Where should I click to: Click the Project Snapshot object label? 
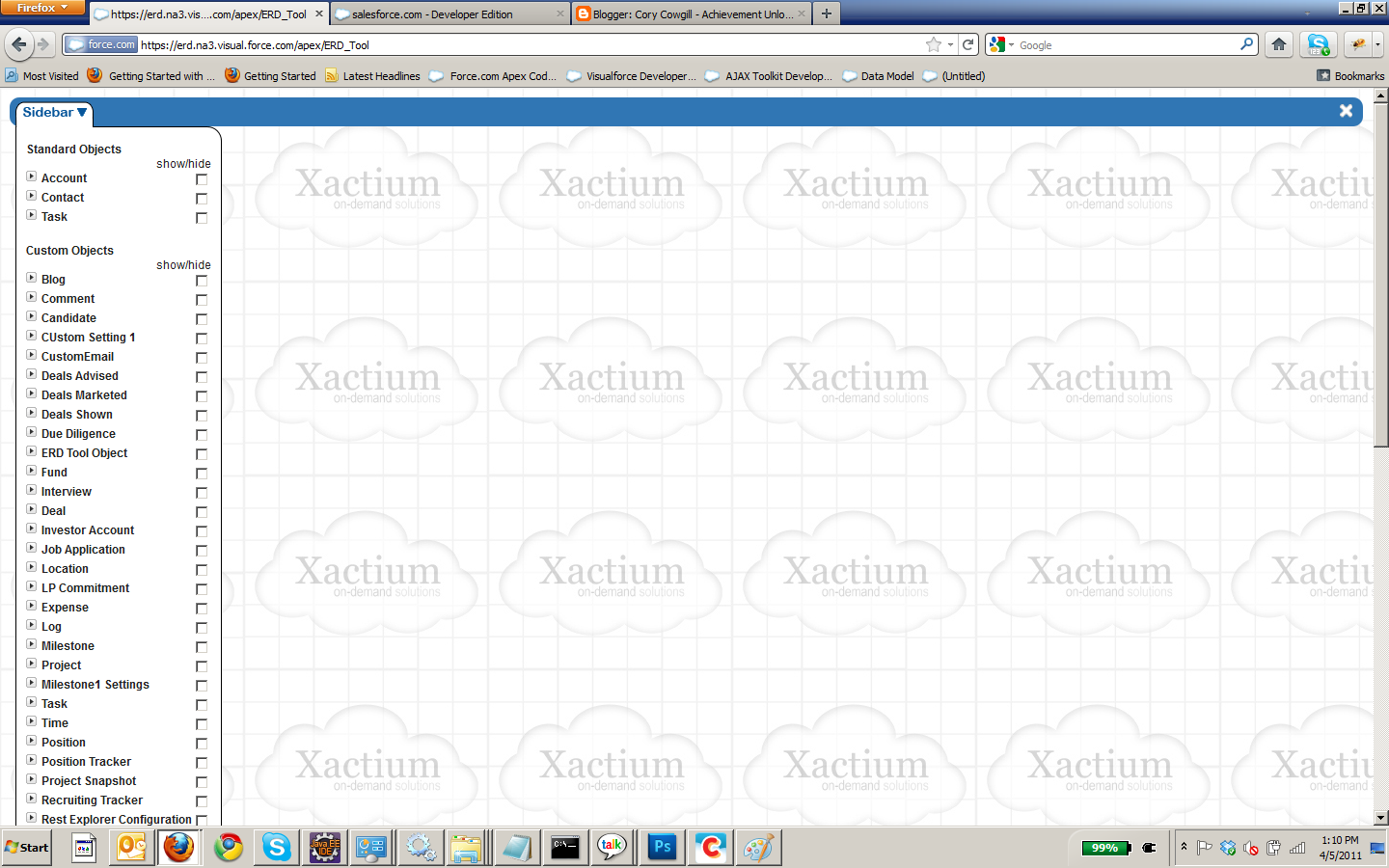(89, 781)
